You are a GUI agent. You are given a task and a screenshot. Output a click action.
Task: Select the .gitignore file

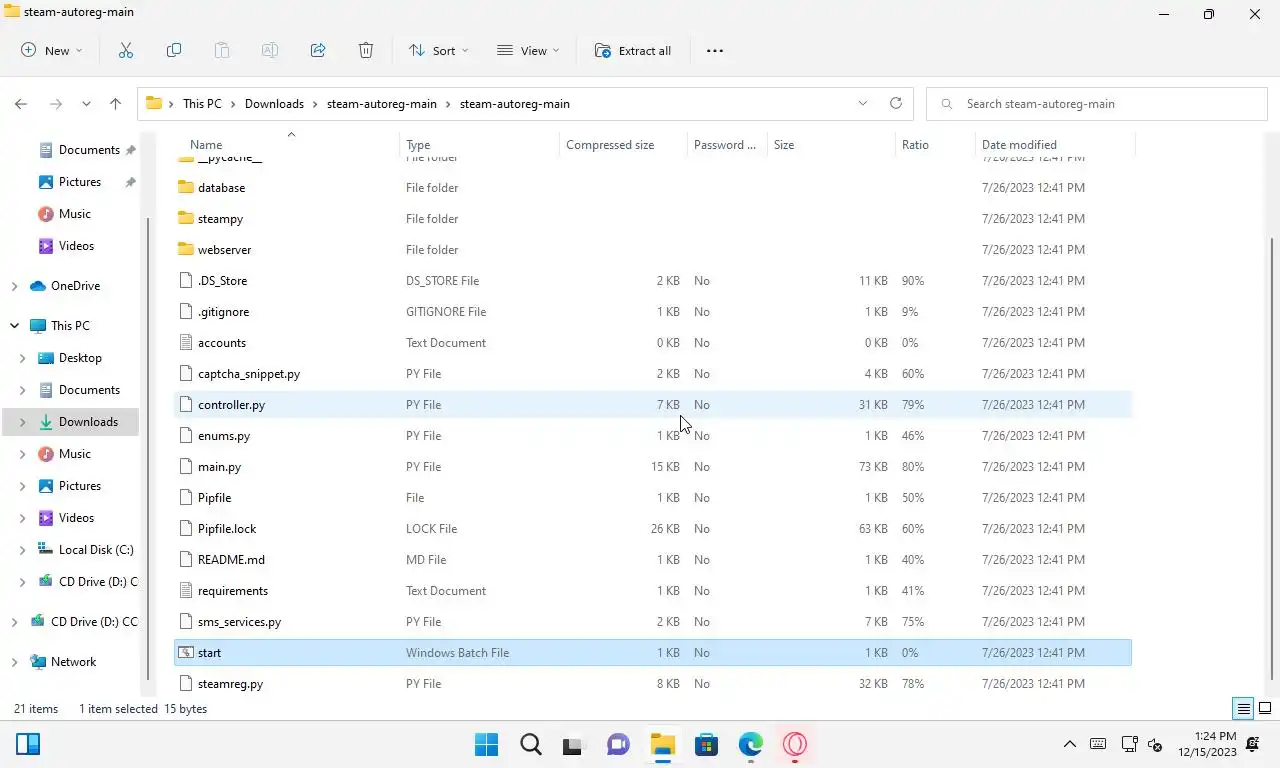click(x=653, y=312)
